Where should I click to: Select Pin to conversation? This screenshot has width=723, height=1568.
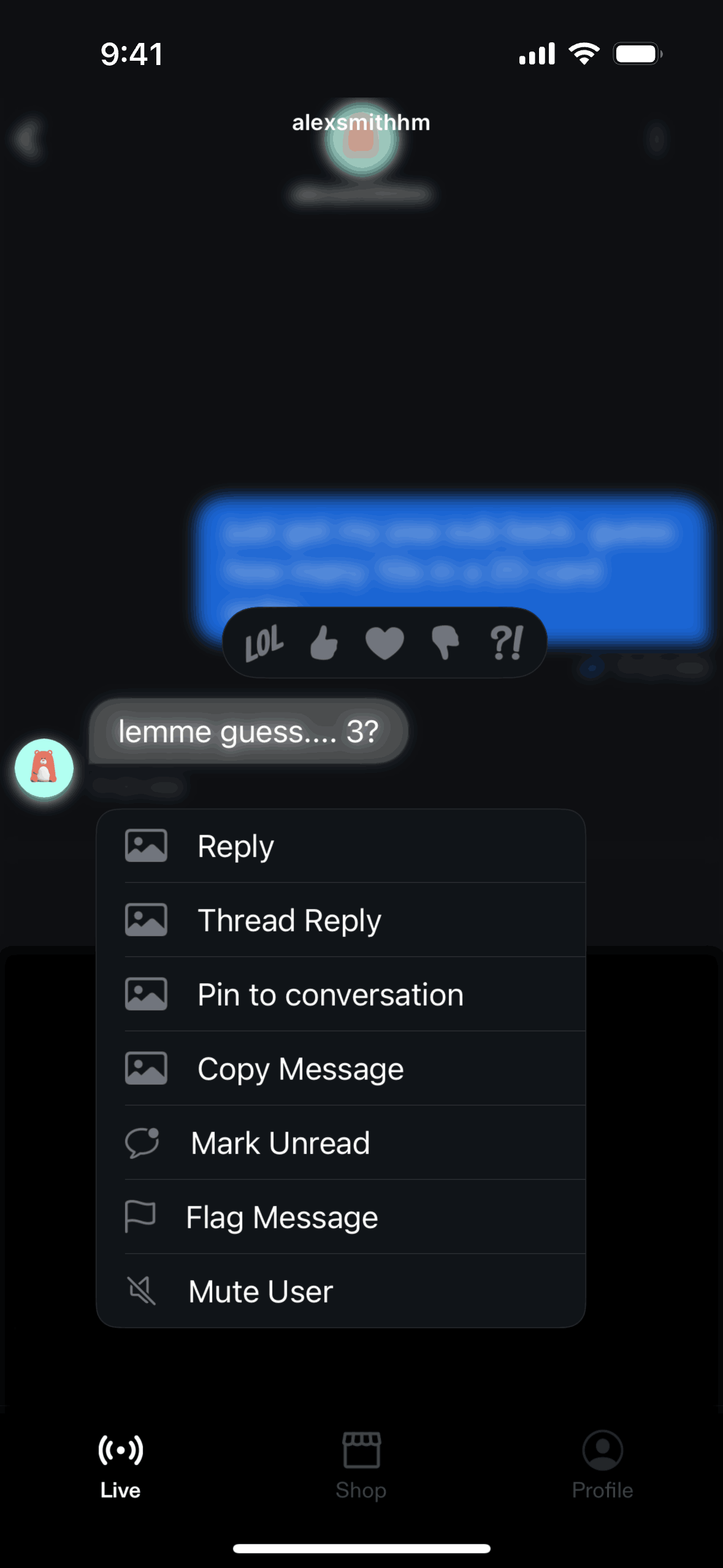click(x=341, y=994)
